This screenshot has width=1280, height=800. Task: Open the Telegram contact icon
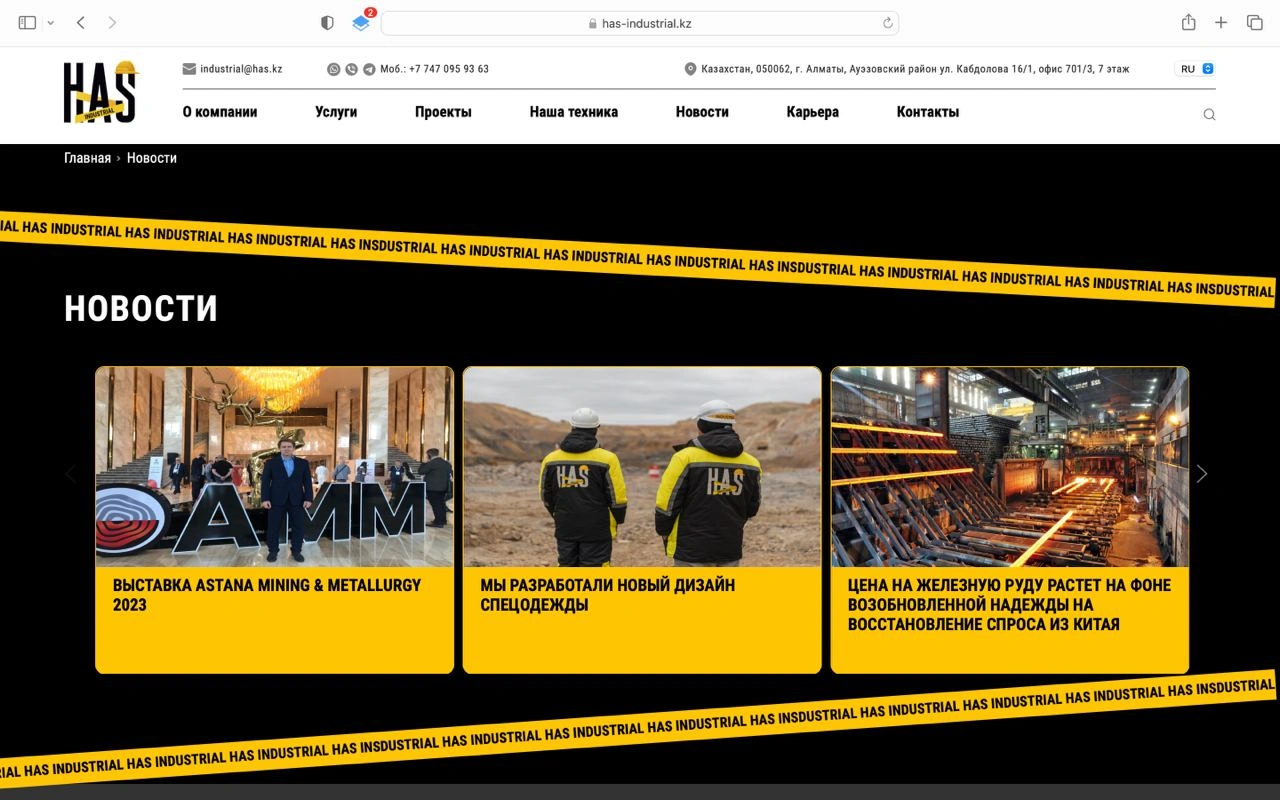point(369,69)
